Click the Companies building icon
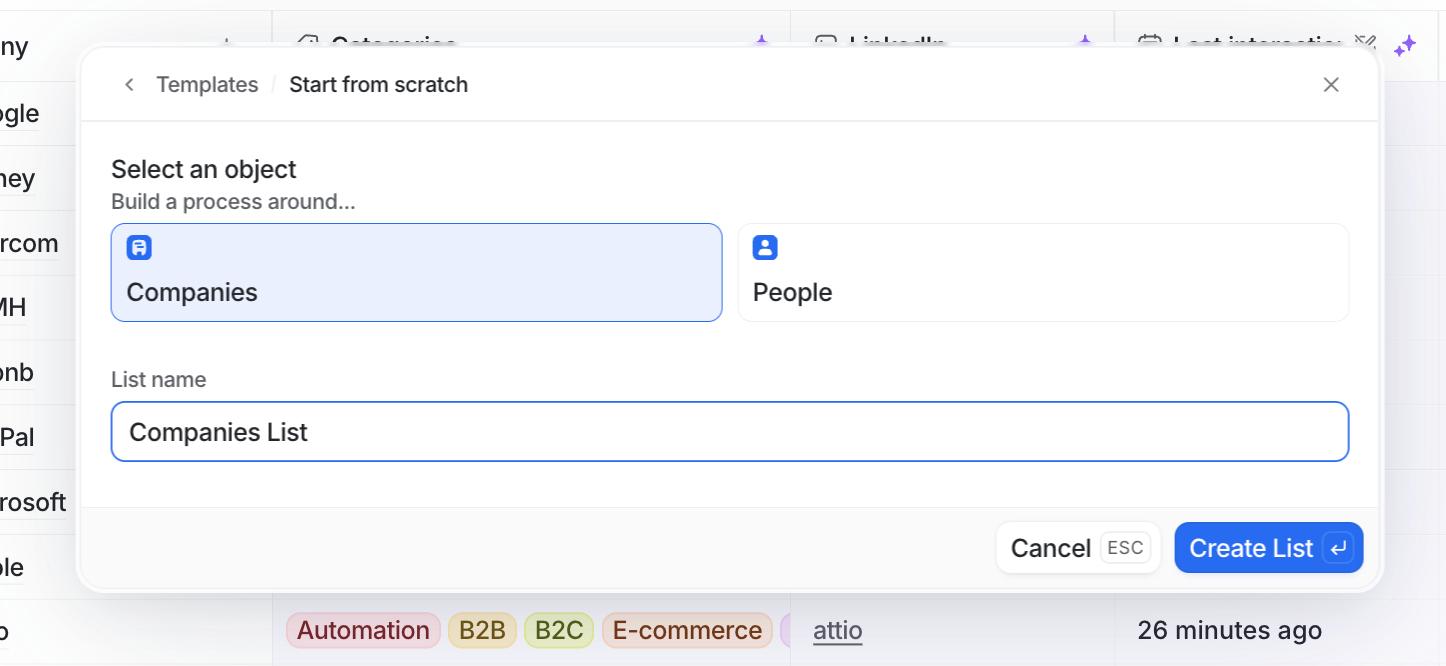 click(x=139, y=248)
